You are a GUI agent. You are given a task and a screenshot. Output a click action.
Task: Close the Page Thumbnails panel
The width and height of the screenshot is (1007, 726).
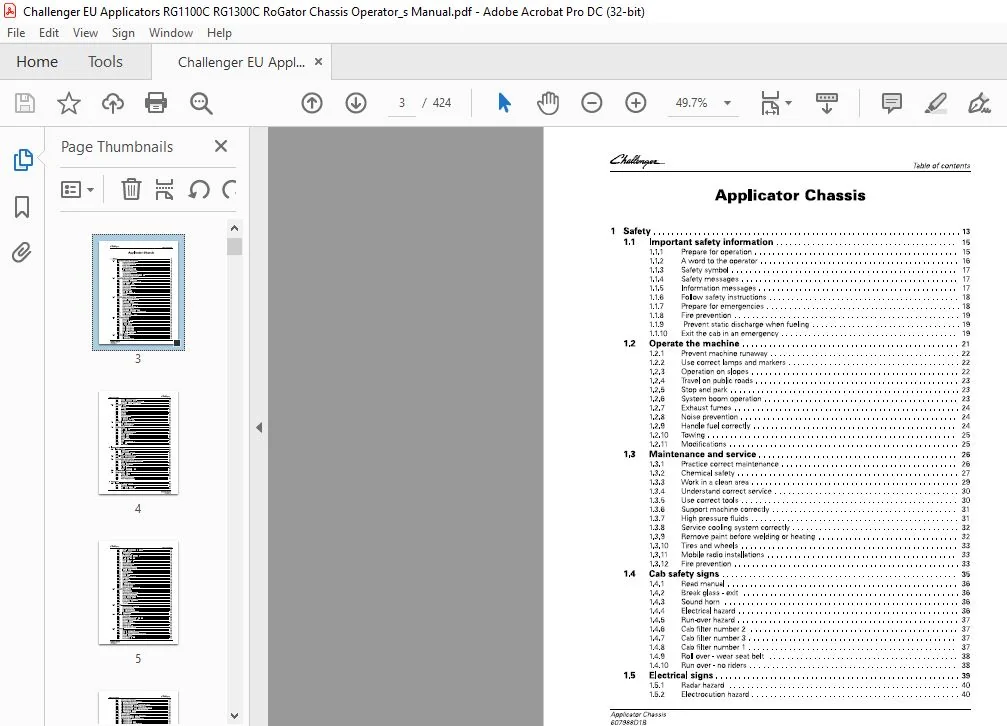pos(221,146)
